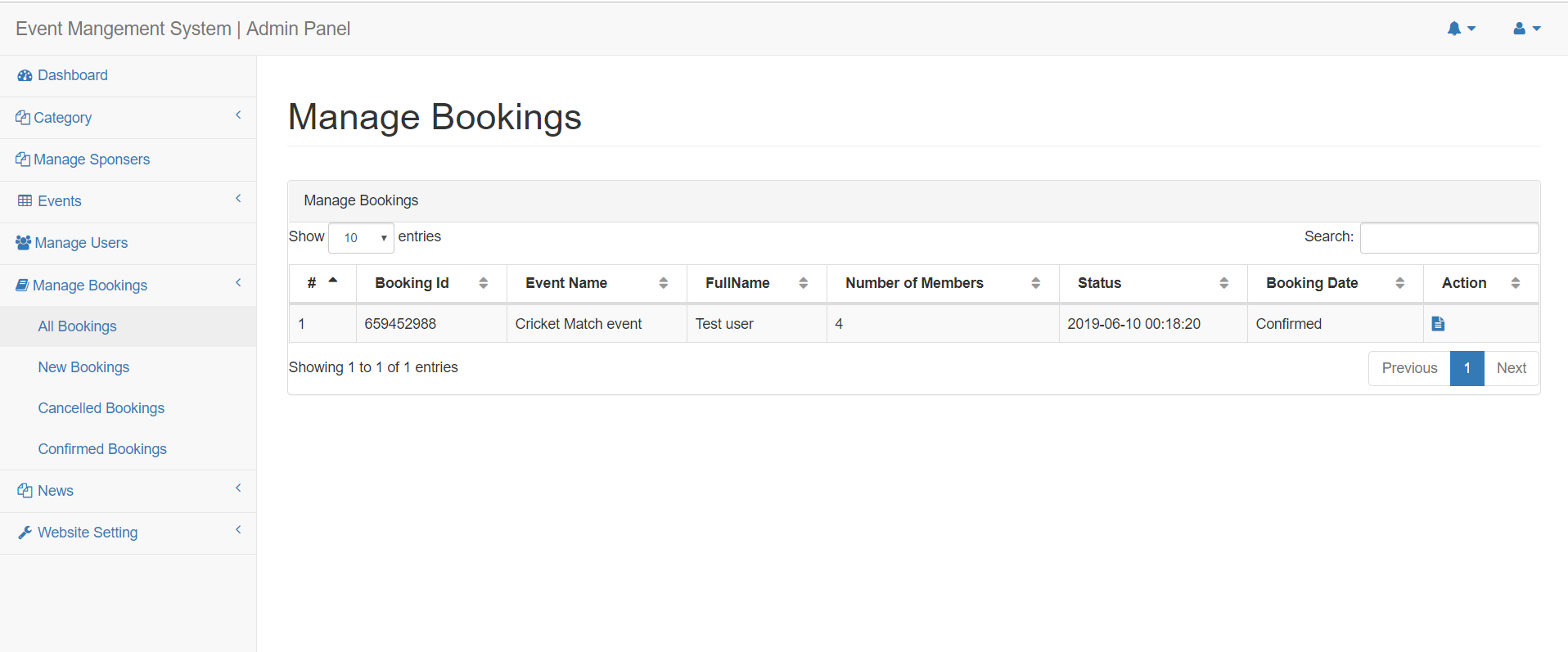The height and width of the screenshot is (652, 1568).
Task: Open the admin user profile menu
Action: 1525,29
